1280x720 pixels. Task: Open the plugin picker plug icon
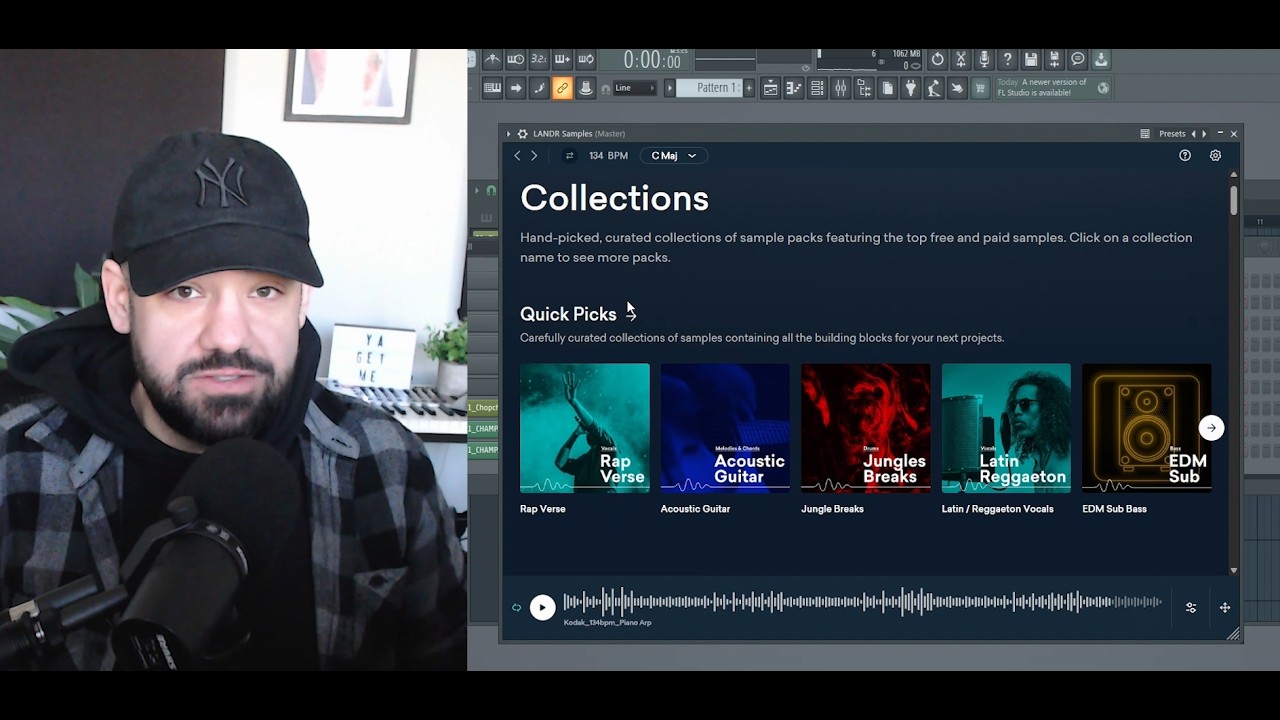tap(910, 88)
